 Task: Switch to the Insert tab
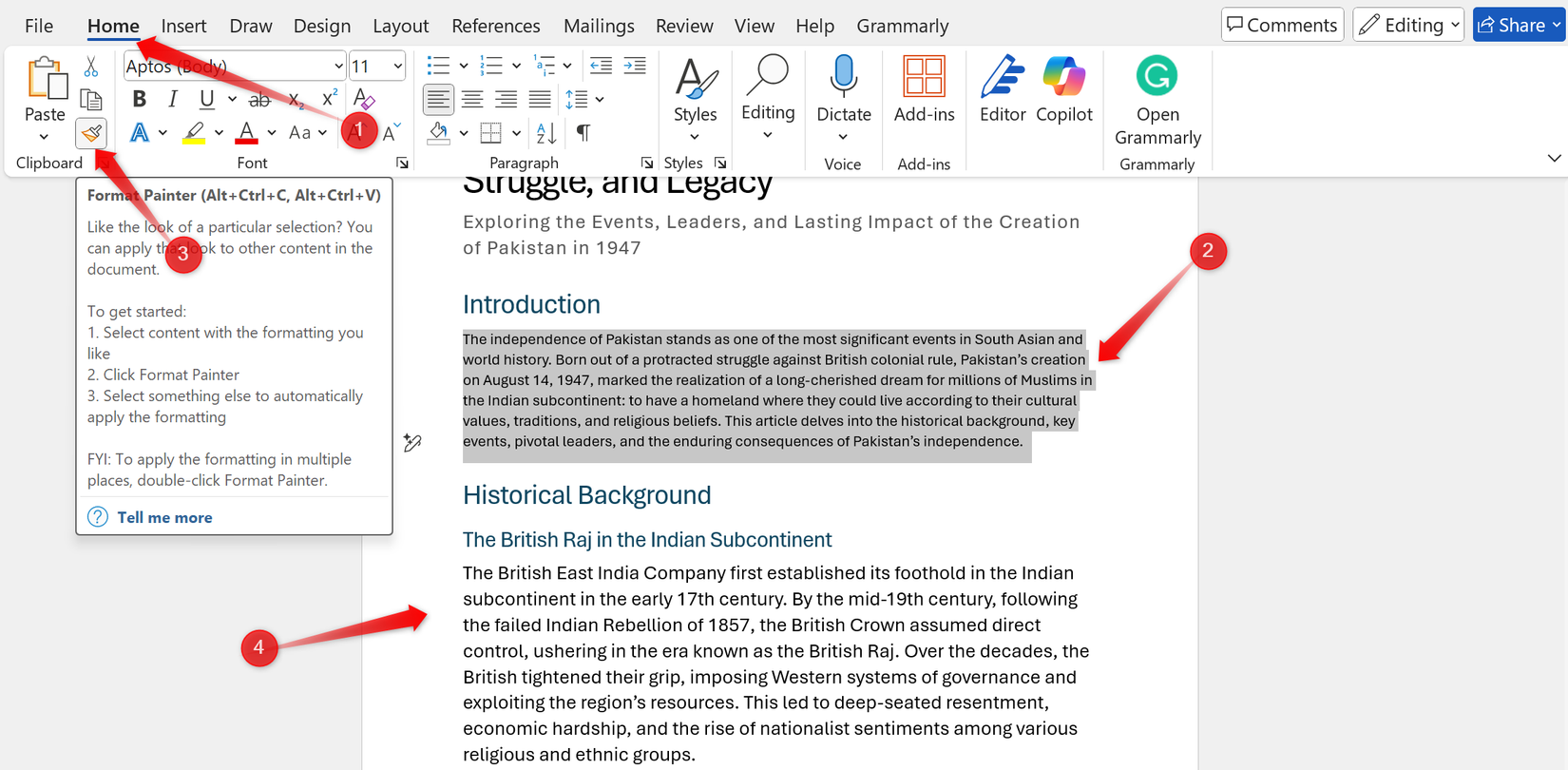(x=184, y=26)
